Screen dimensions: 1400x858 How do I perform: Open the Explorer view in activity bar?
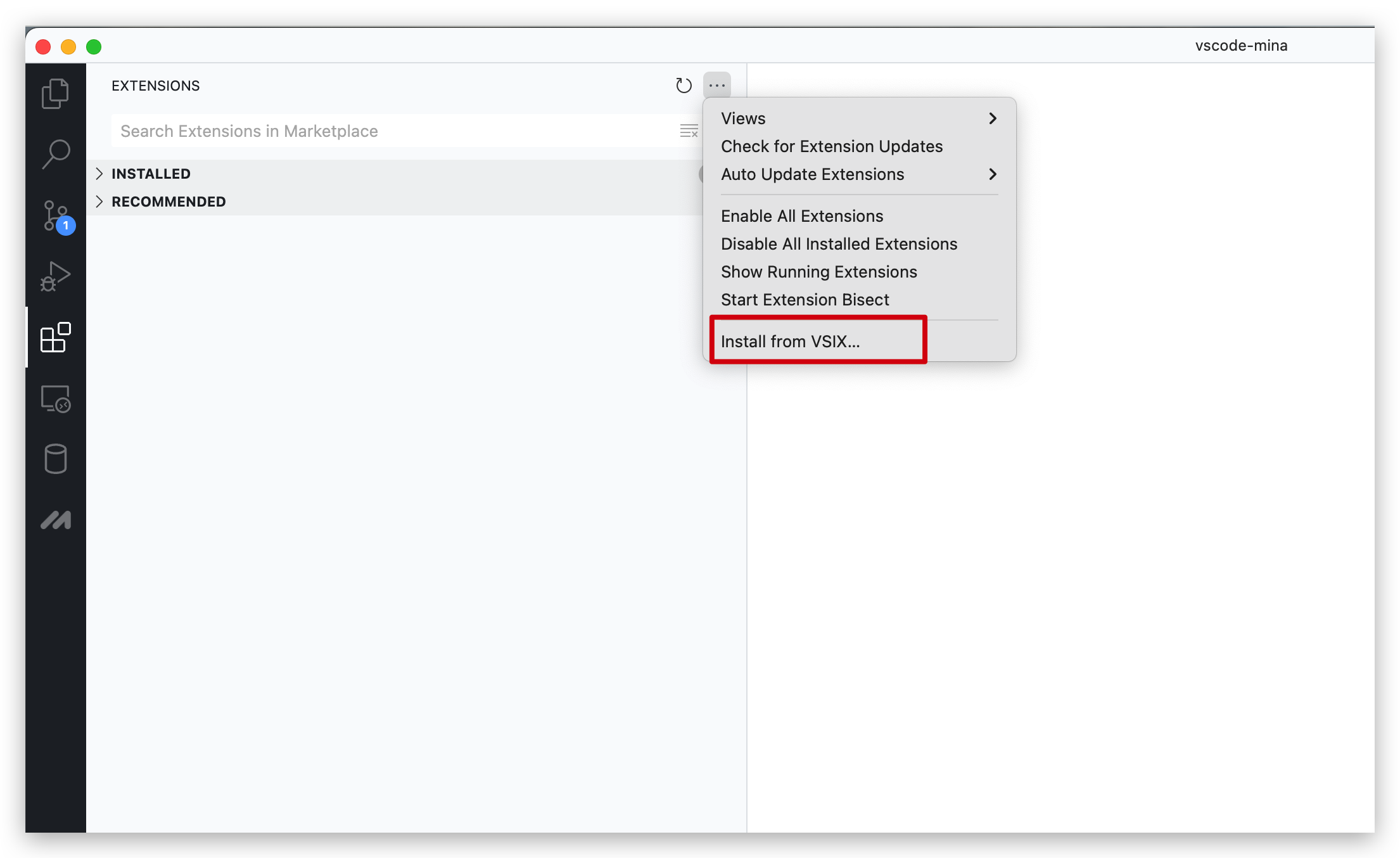55,94
